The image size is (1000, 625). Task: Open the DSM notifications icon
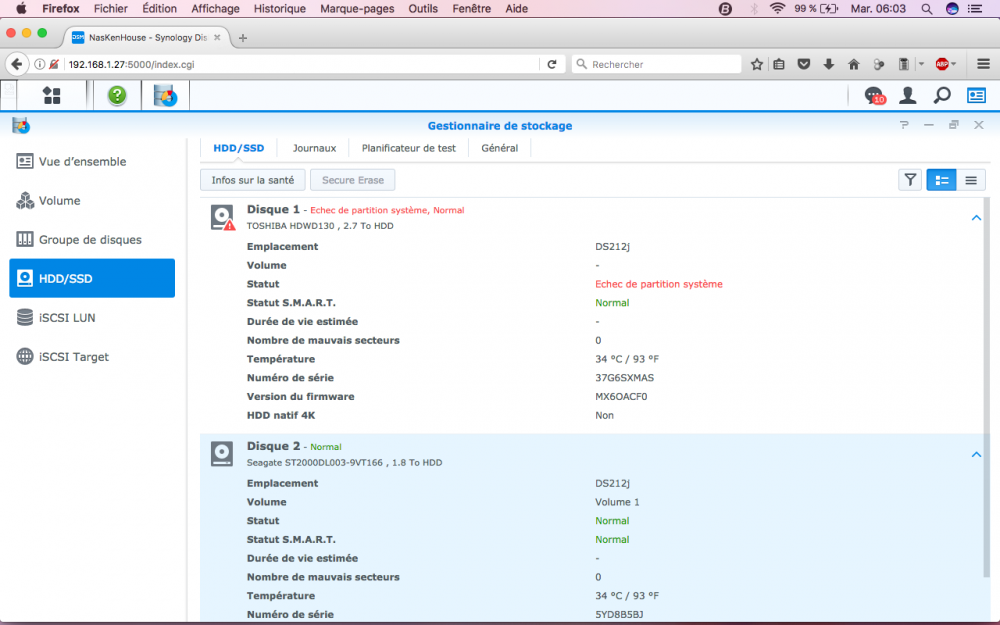874,96
